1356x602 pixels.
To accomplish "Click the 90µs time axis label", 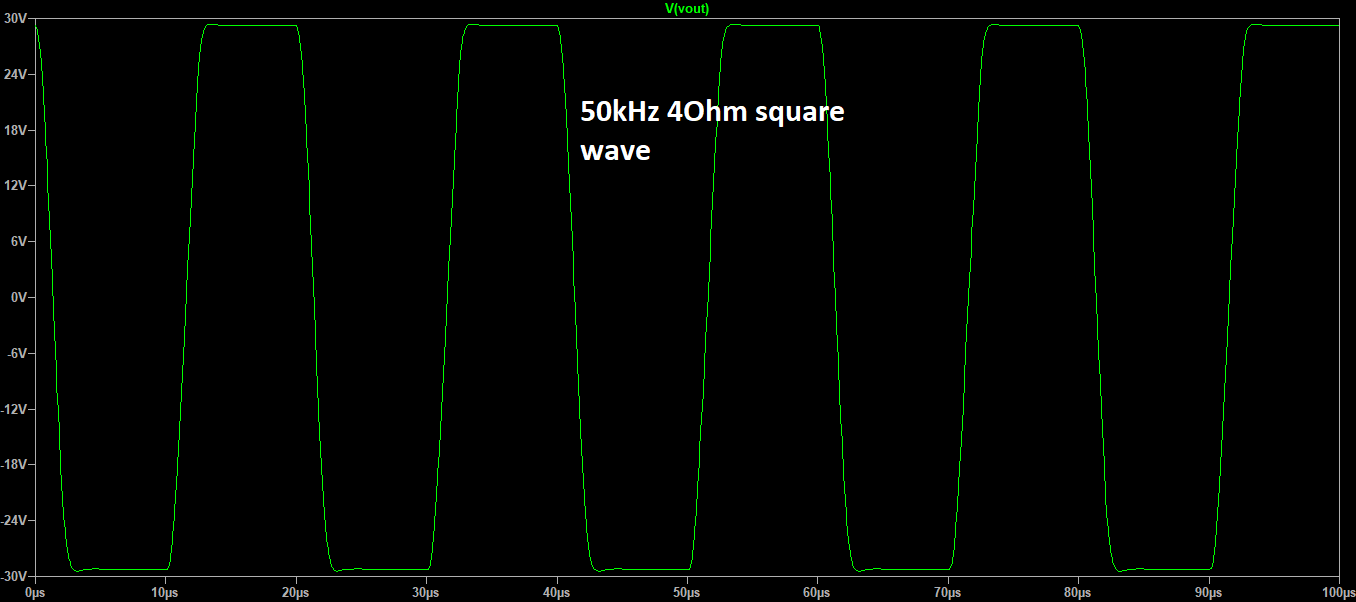I will coord(1209,594).
